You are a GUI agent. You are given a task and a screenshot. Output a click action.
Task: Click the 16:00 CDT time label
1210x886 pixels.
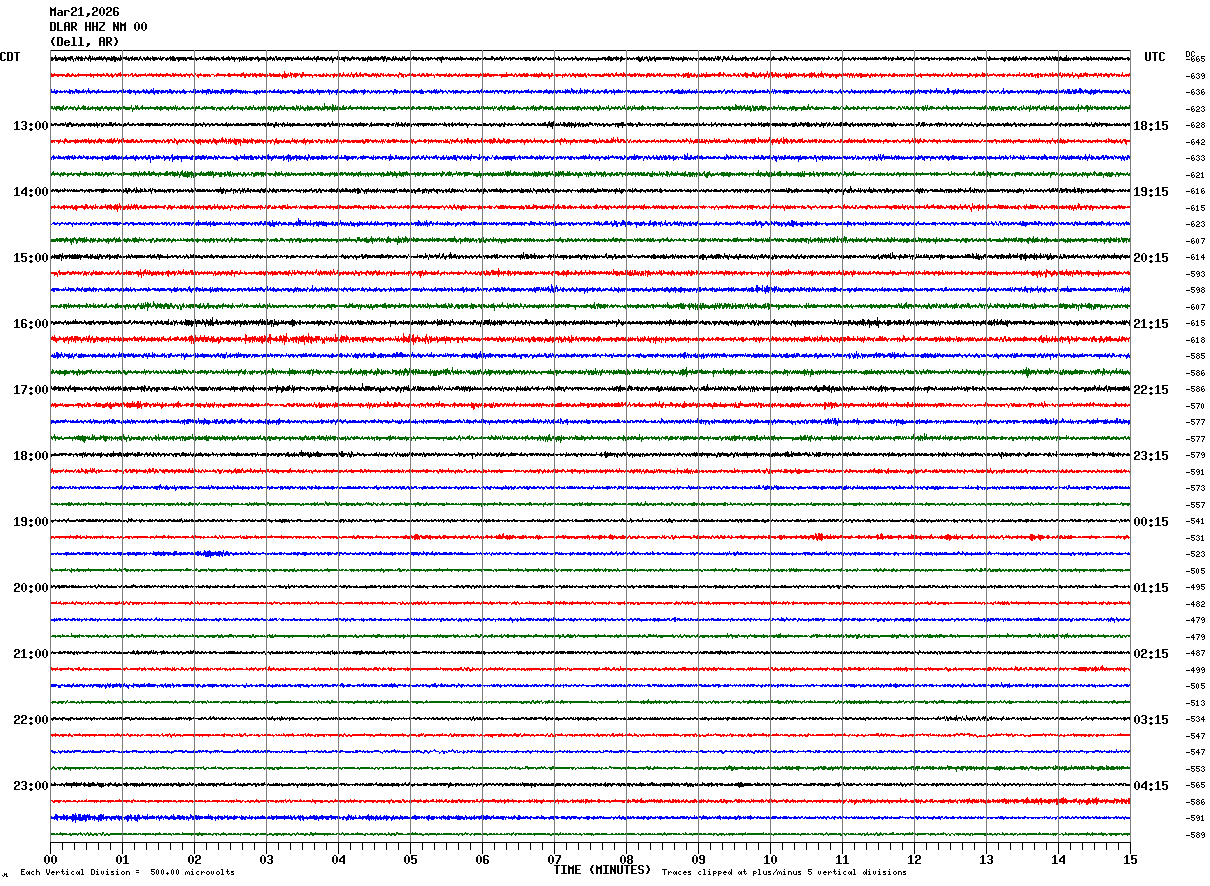coord(30,324)
